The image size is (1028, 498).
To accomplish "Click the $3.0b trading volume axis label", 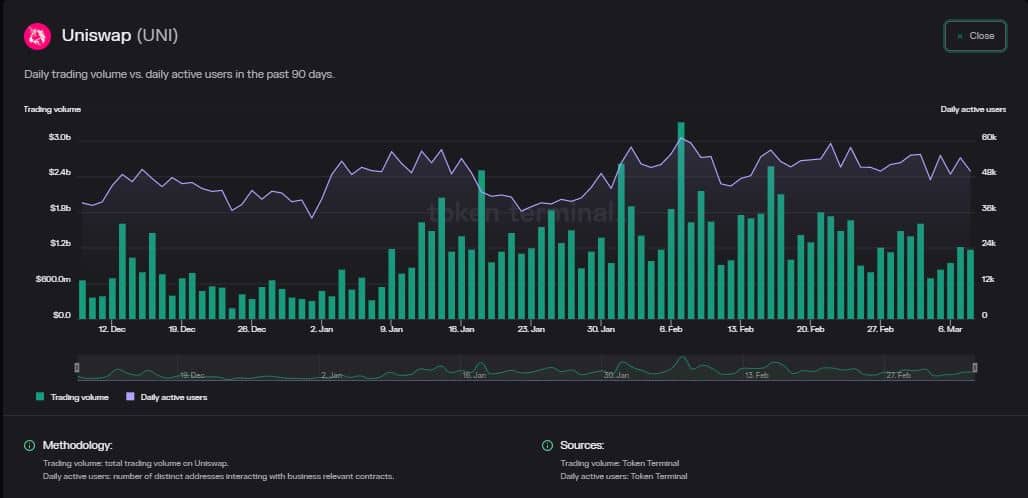I will click(59, 138).
